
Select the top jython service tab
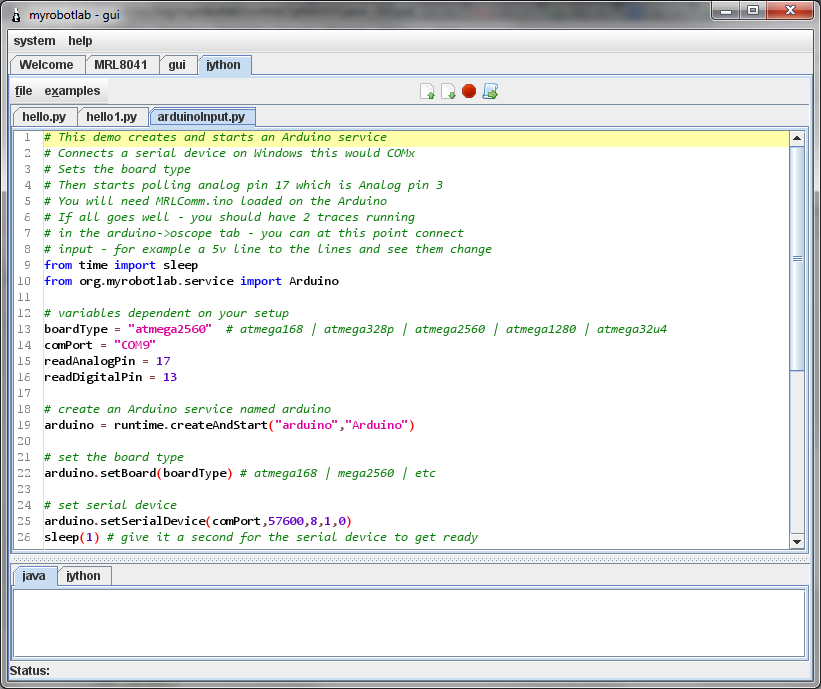pyautogui.click(x=224, y=65)
